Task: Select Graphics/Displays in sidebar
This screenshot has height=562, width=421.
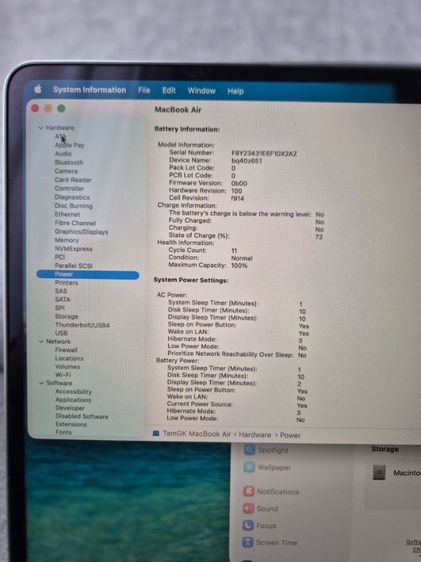Action: 81,232
